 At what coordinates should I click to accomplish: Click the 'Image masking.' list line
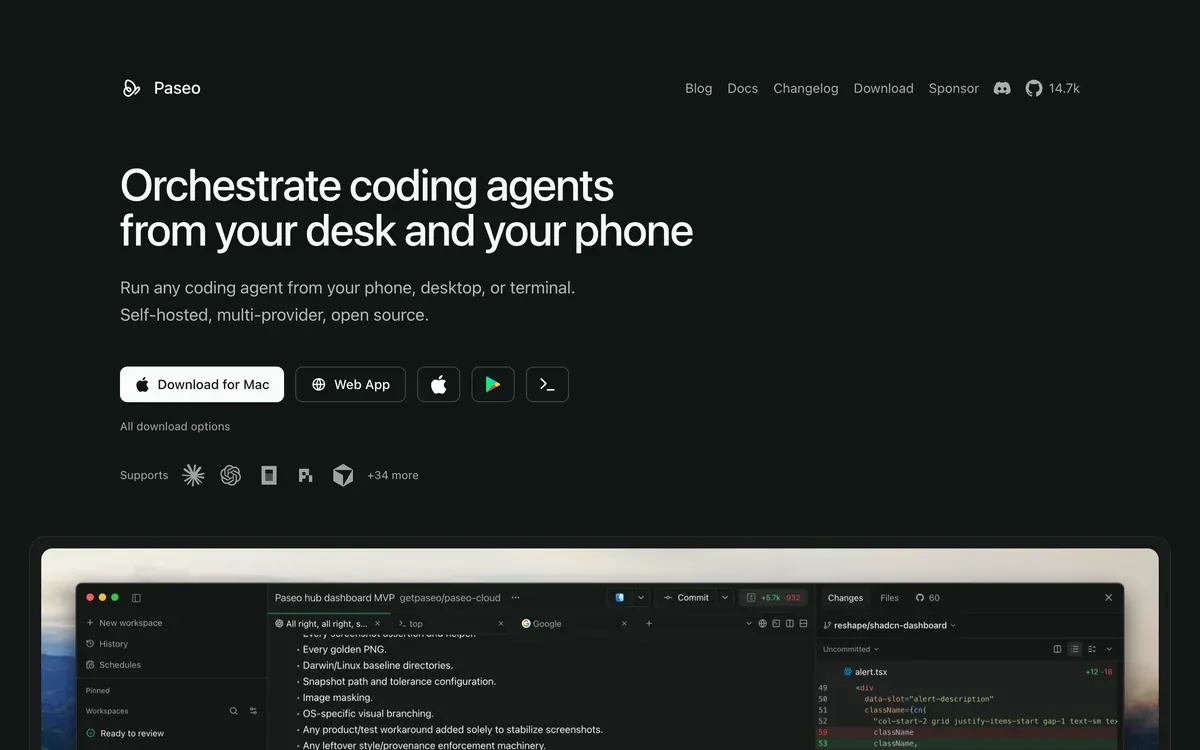pyautogui.click(x=337, y=697)
